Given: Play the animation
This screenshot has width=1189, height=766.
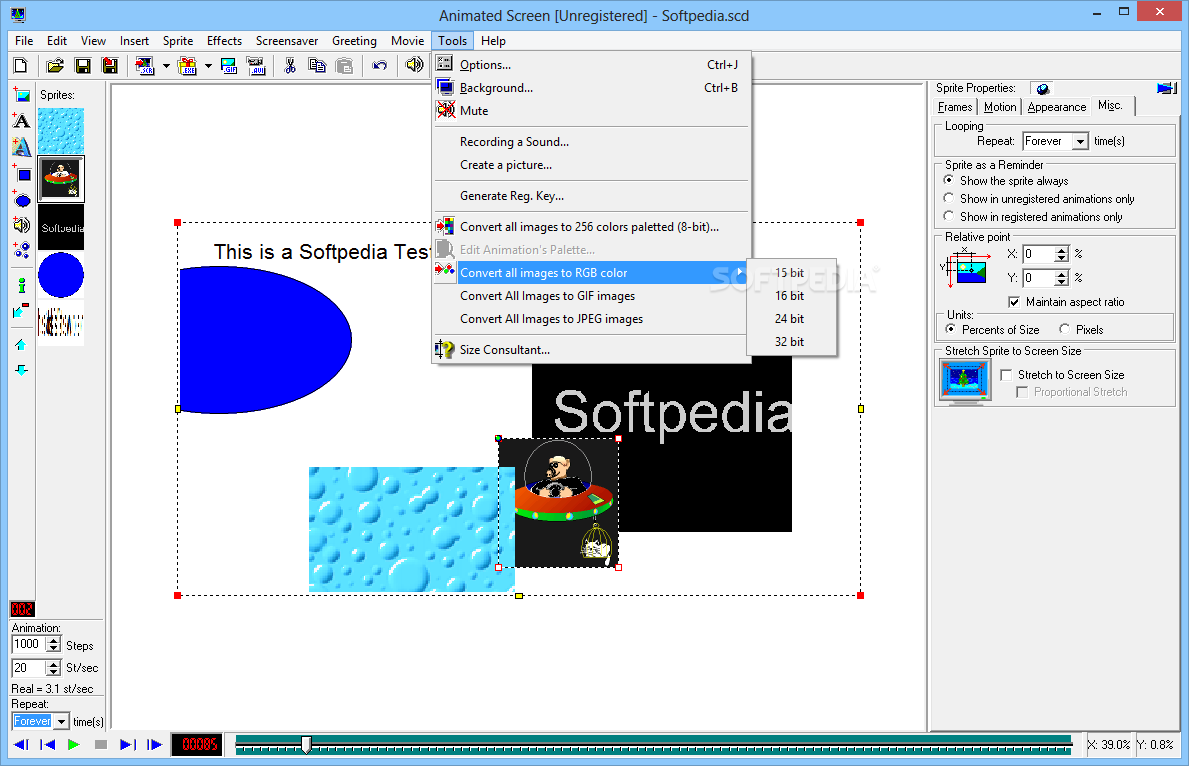Looking at the screenshot, I should [74, 745].
